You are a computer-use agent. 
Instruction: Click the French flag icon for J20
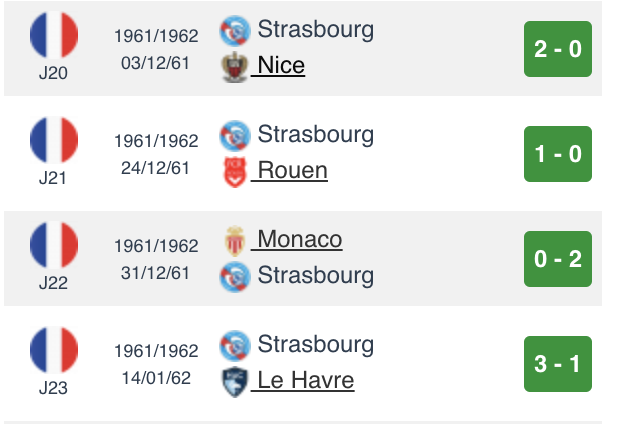click(x=53, y=34)
